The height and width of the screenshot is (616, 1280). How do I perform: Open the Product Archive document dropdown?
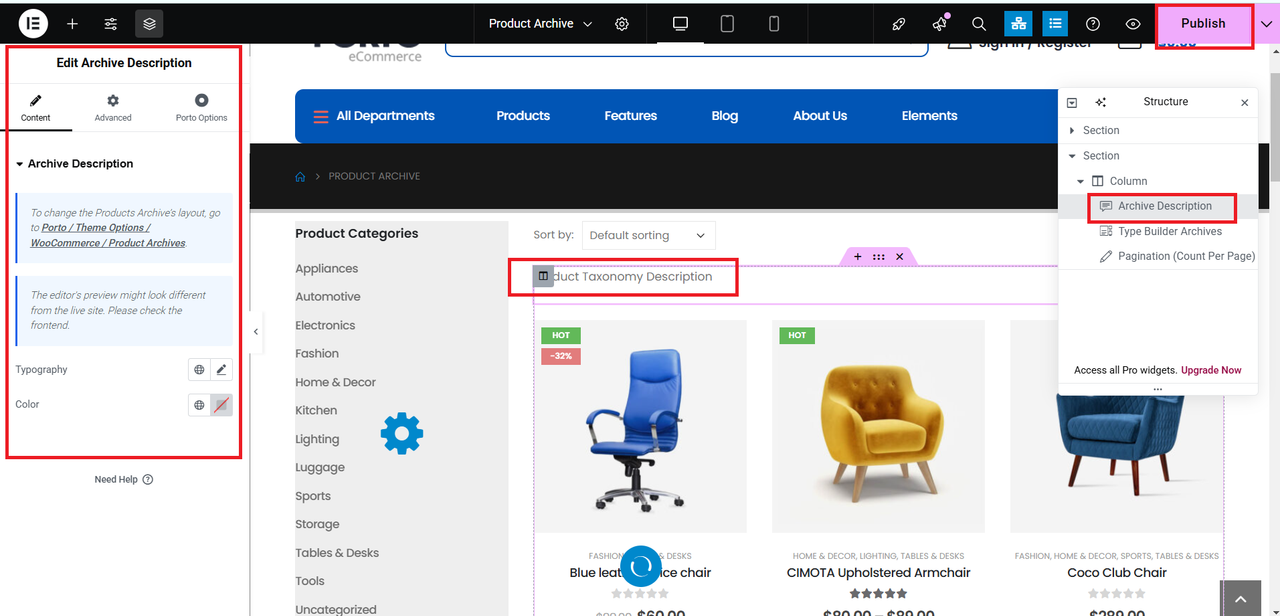(540, 24)
